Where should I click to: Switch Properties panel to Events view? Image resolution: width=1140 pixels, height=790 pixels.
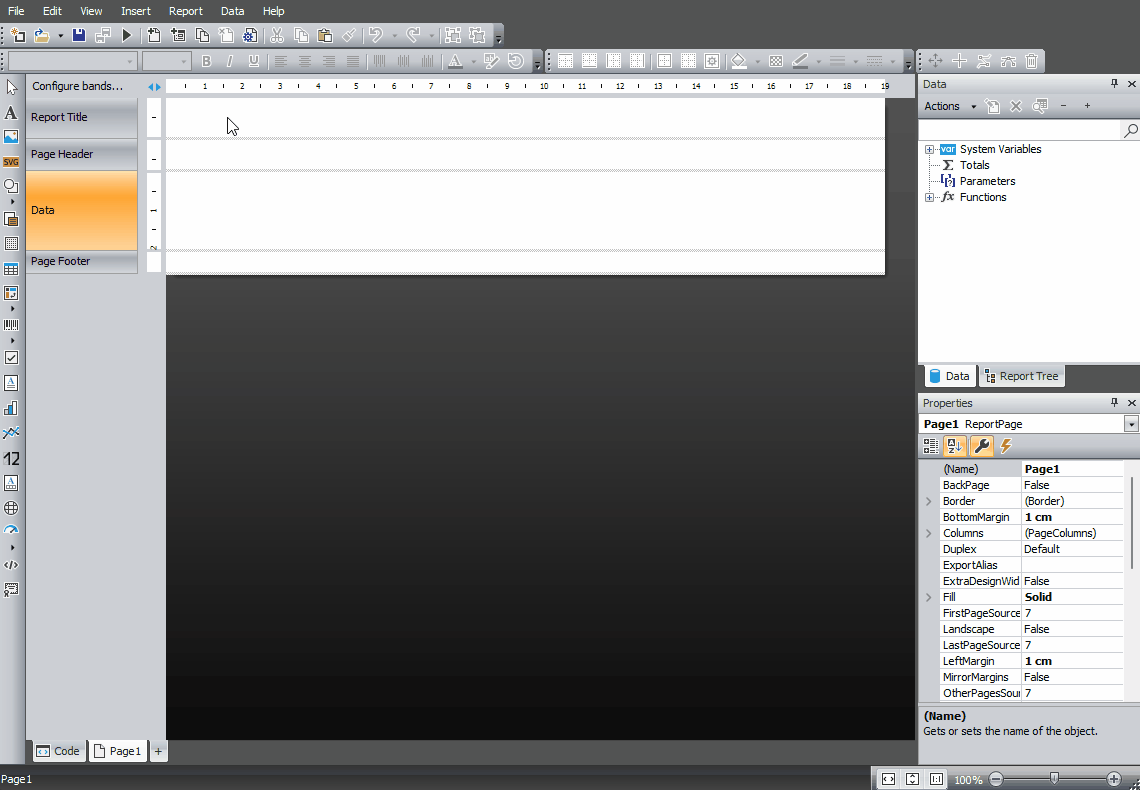pyautogui.click(x=1006, y=446)
